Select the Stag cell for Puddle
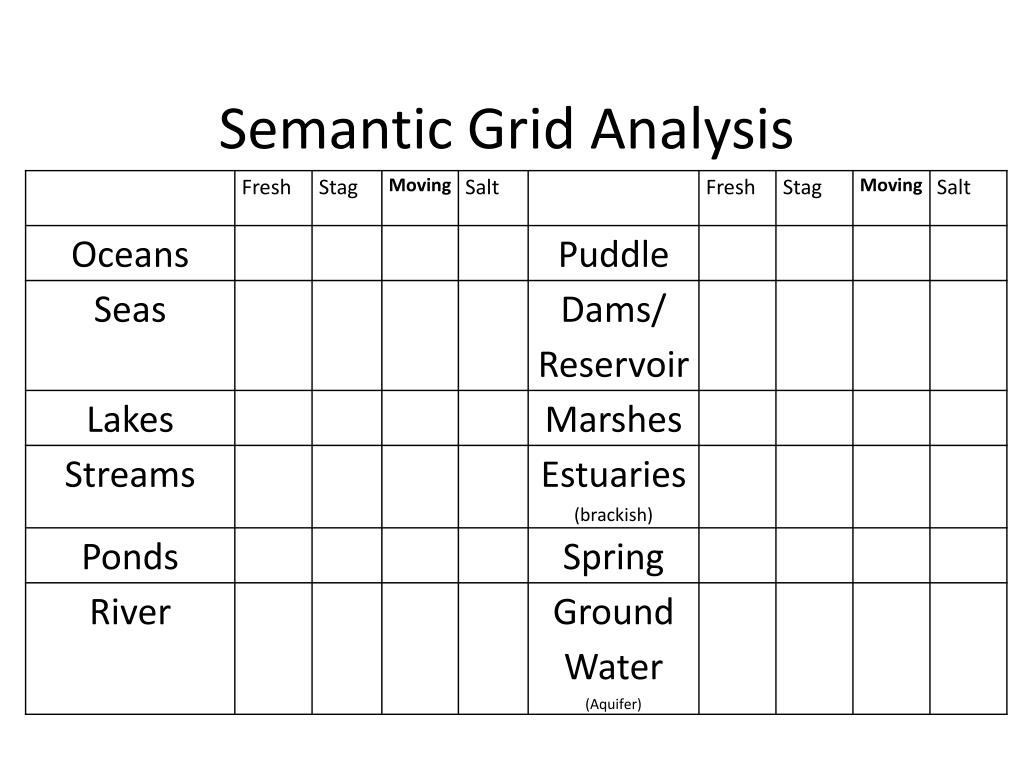Image resolution: width=1024 pixels, height=768 pixels. 814,253
